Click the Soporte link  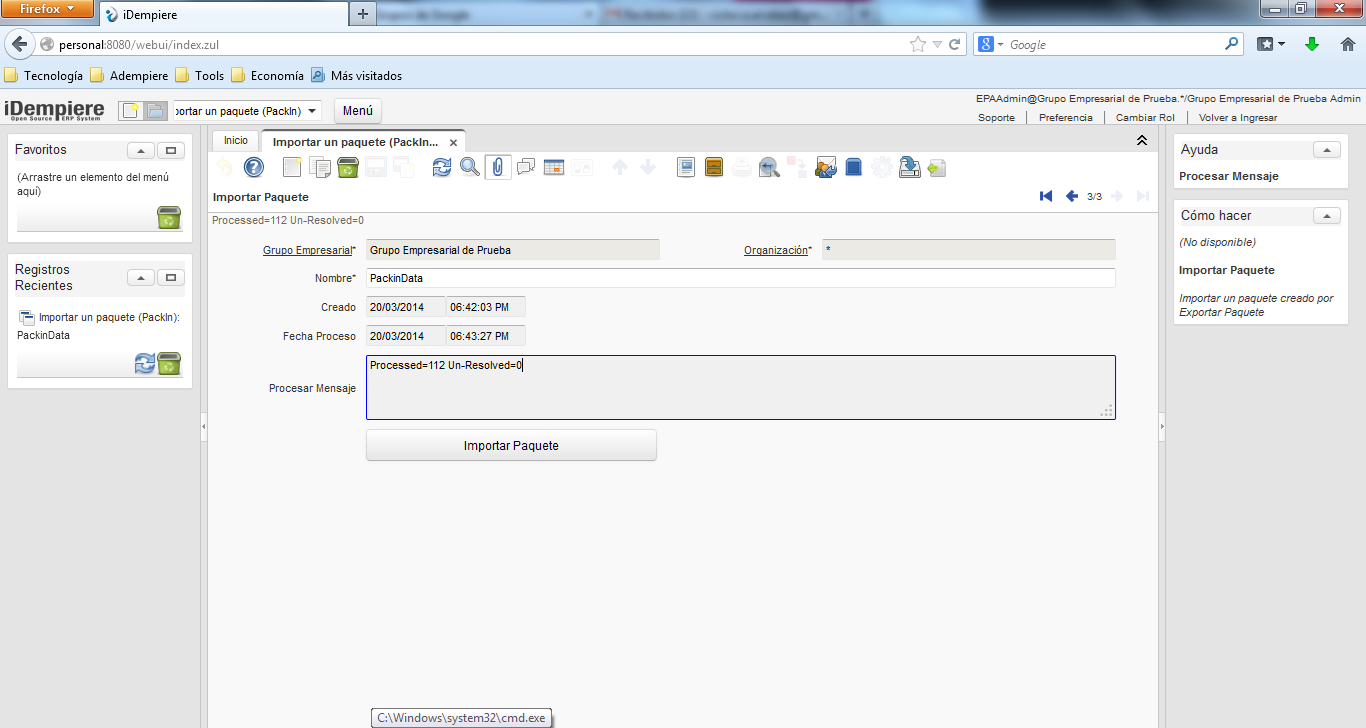click(x=996, y=117)
